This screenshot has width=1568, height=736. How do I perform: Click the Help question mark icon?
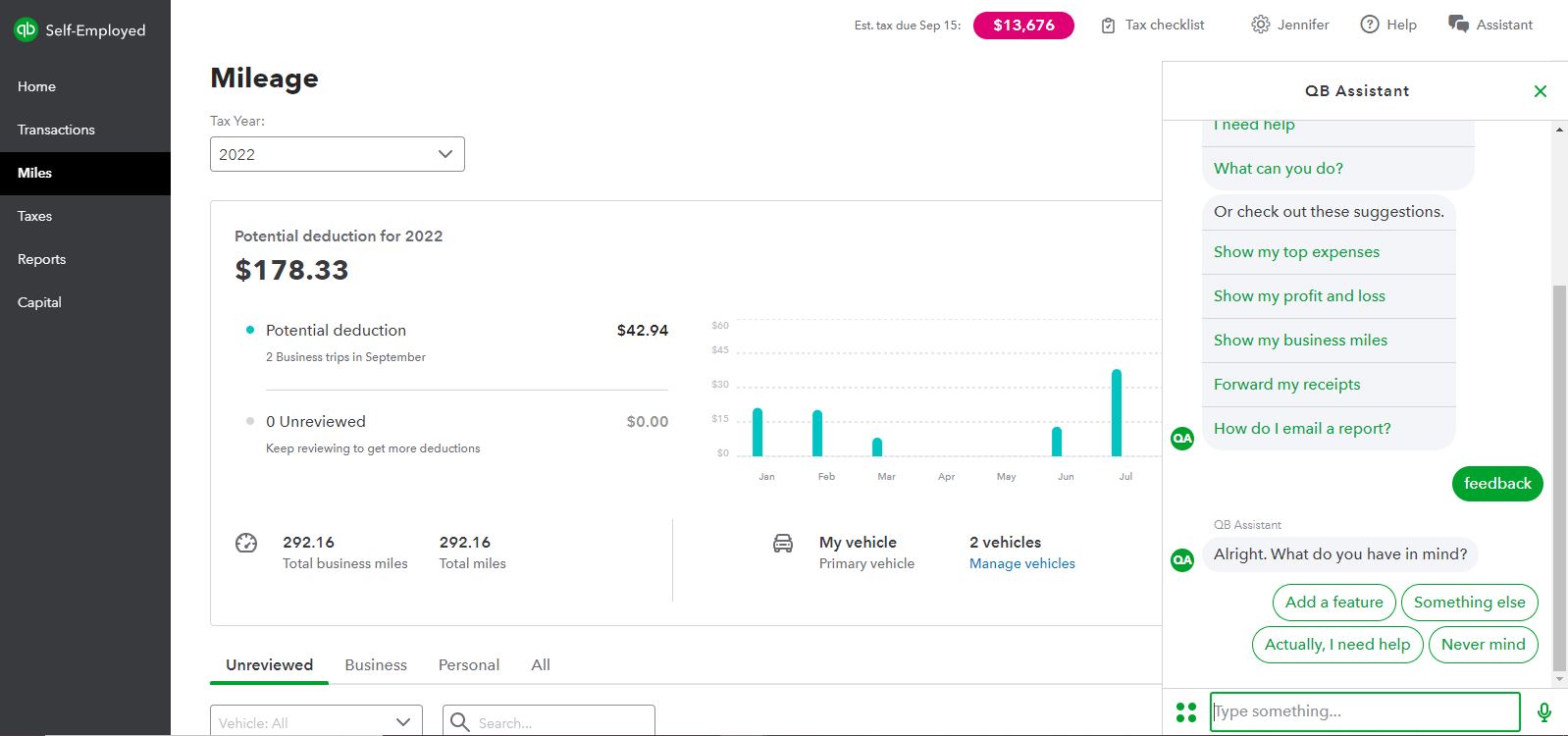(x=1370, y=25)
